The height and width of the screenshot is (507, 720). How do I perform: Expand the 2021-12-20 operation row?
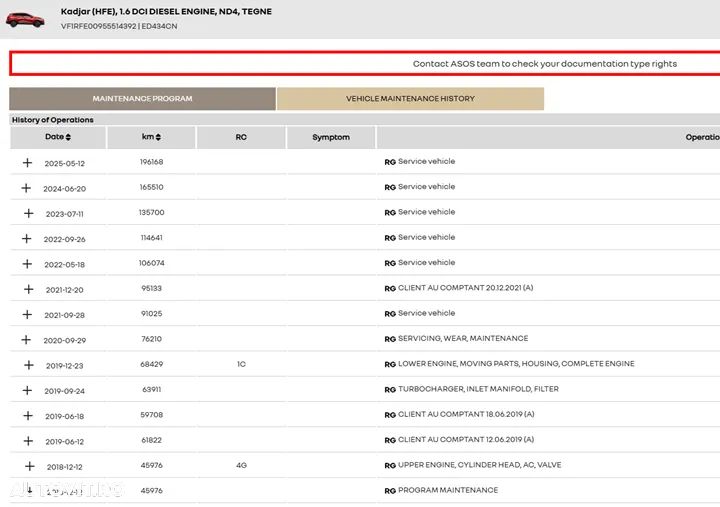tap(28, 289)
